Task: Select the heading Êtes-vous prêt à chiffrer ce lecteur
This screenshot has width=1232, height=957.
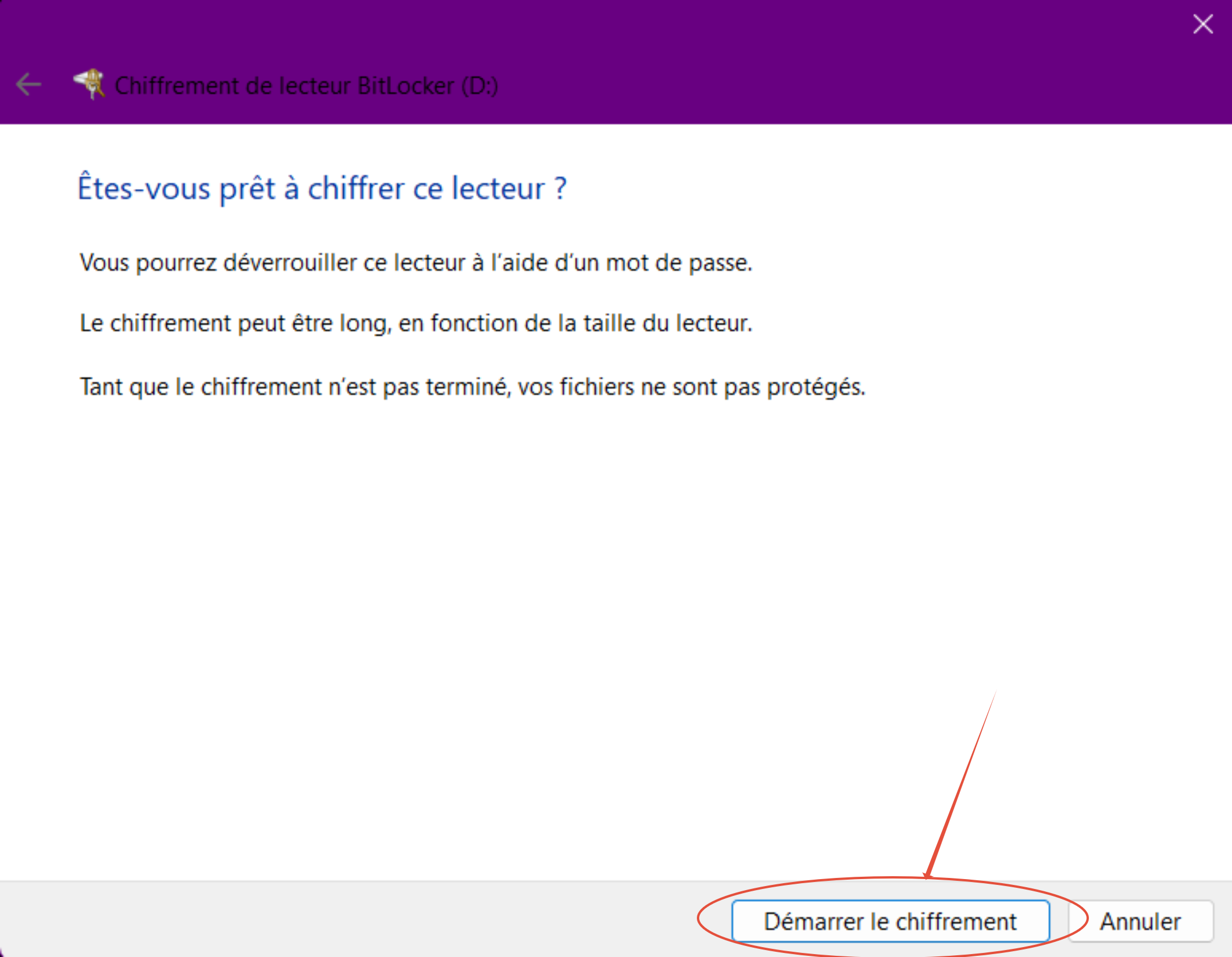Action: point(322,188)
